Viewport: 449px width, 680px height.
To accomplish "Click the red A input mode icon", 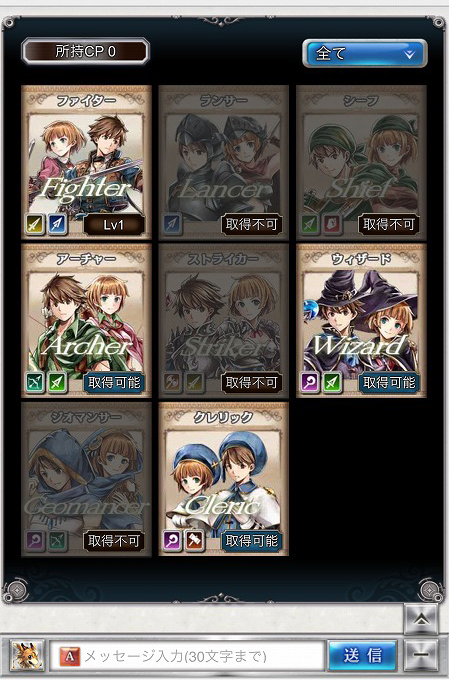I will coord(69,656).
